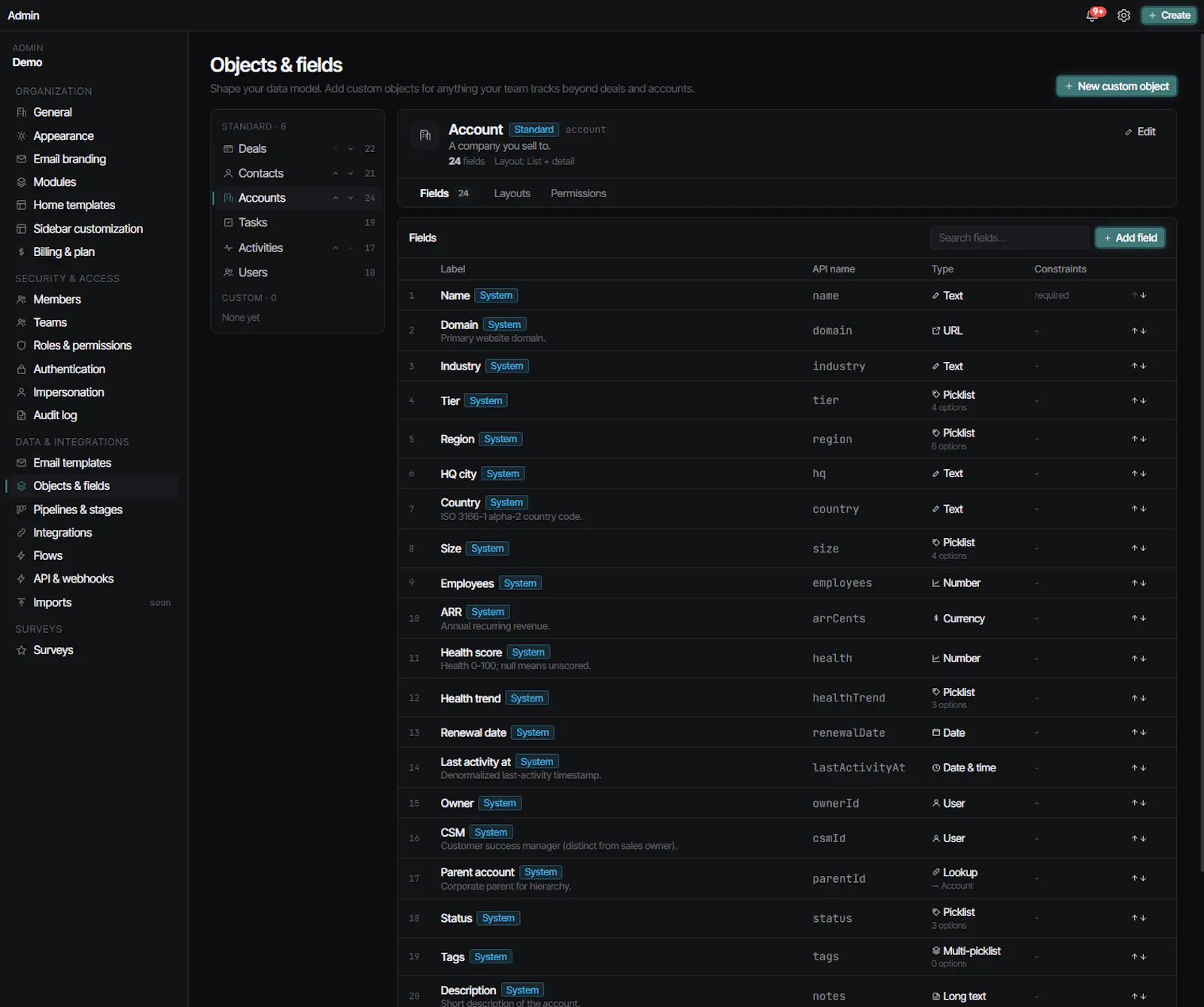
Task: Move the Region field down
Action: 1144,439
